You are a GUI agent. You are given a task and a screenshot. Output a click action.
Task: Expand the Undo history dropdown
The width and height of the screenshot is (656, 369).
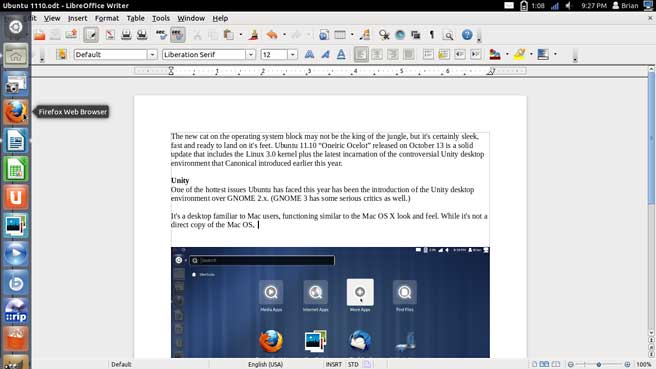point(284,35)
